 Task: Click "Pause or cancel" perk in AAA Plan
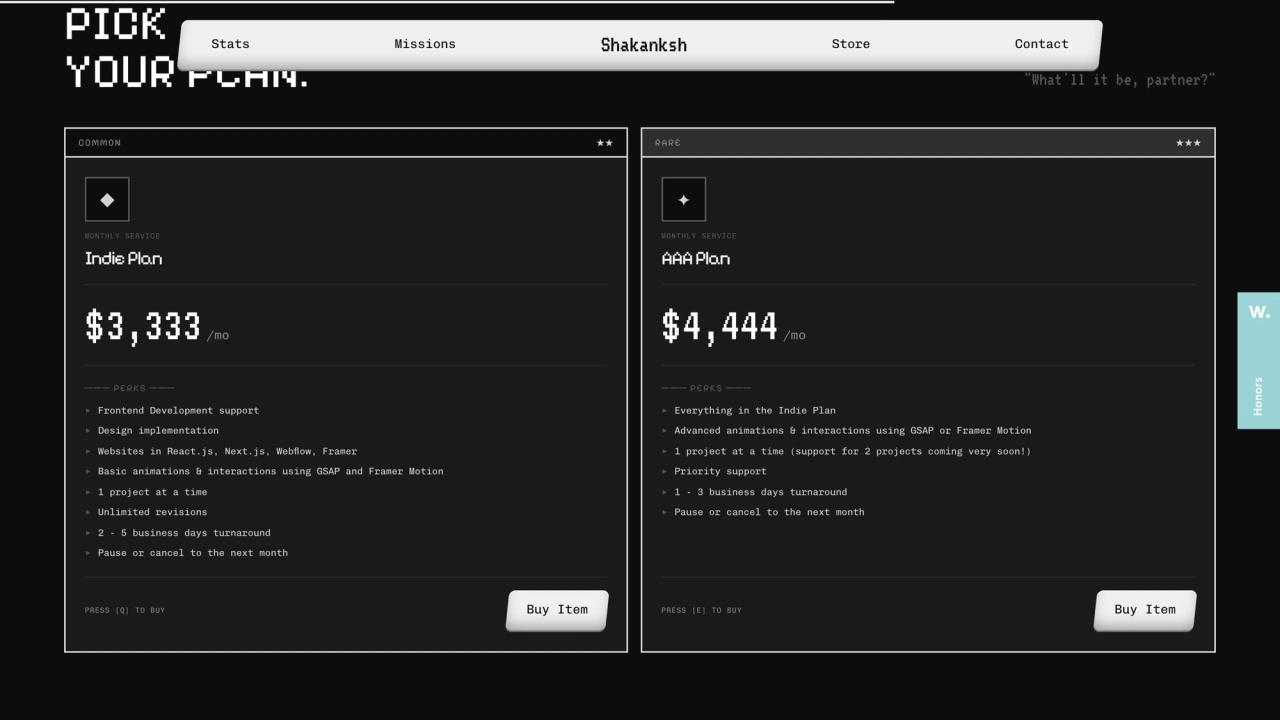click(x=769, y=512)
